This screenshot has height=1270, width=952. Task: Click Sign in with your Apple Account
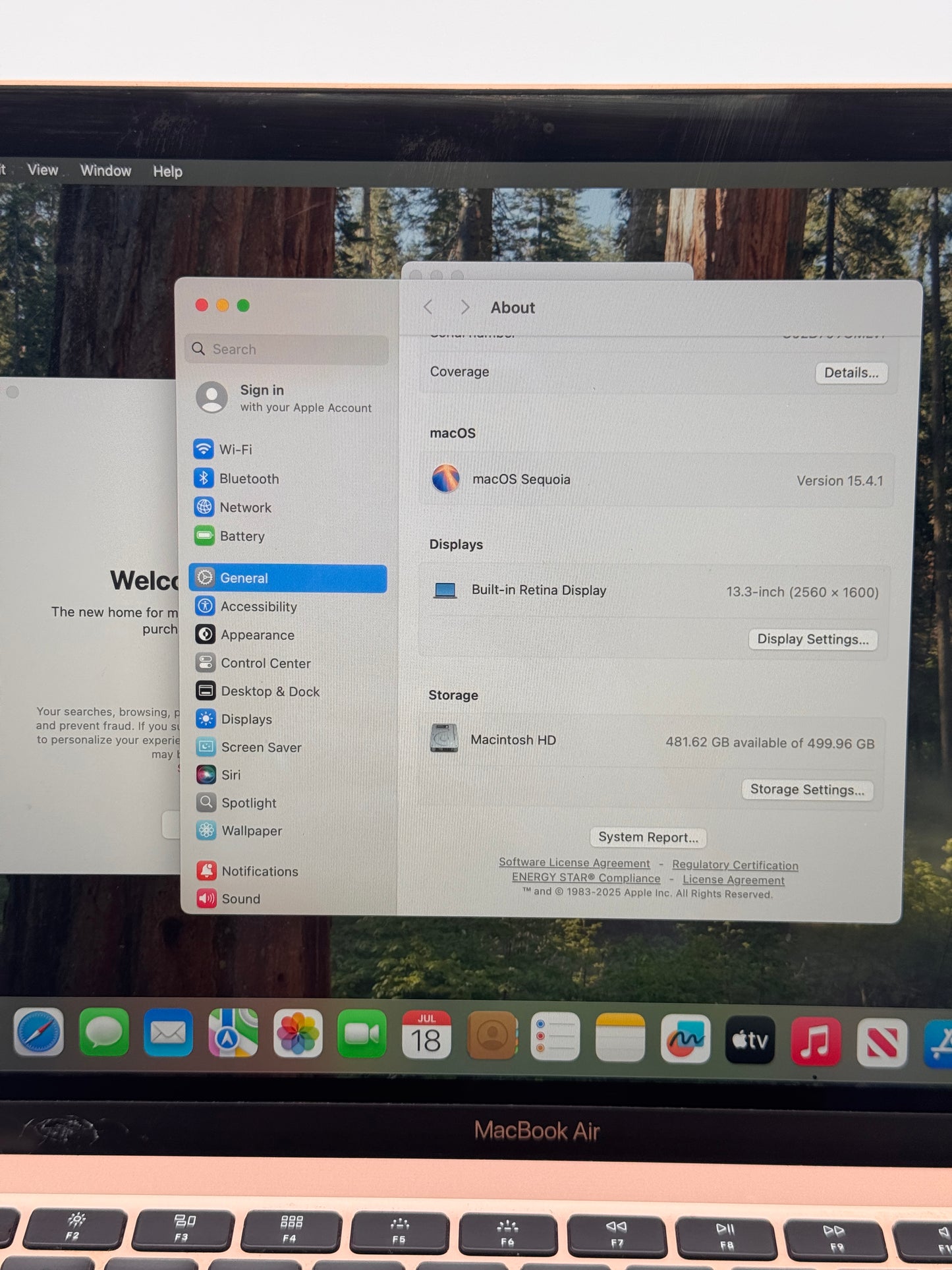click(288, 397)
